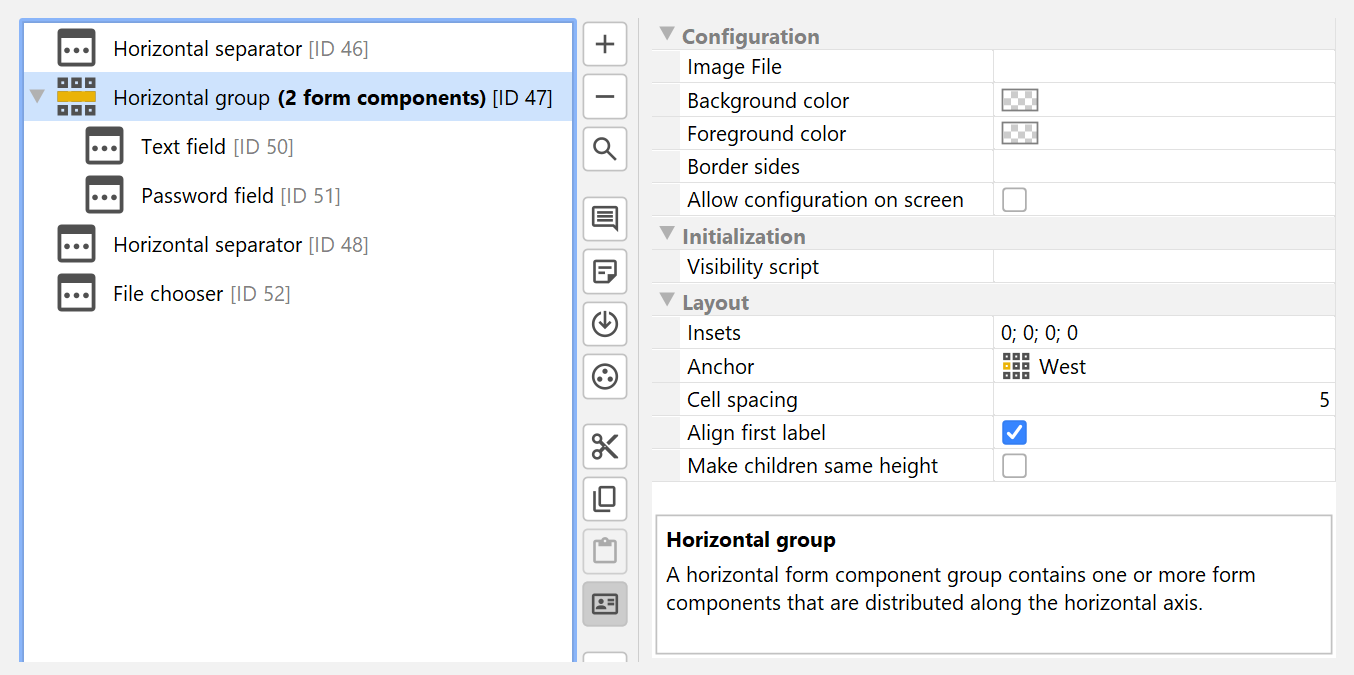The height and width of the screenshot is (675, 1354).
Task: Click the comment bubble toolbar icon
Action: click(605, 219)
